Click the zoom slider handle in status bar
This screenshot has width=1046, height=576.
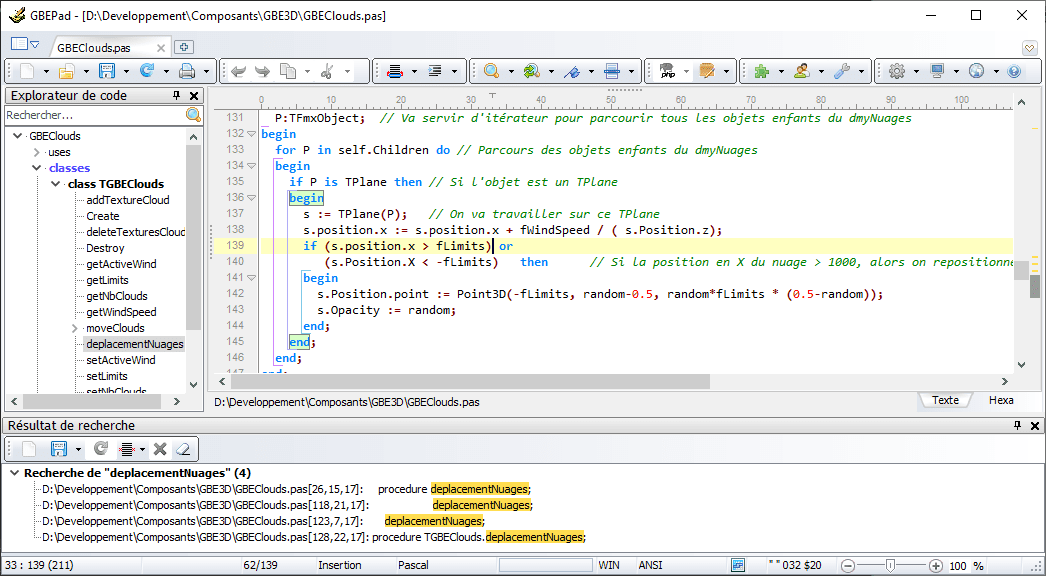pos(890,566)
